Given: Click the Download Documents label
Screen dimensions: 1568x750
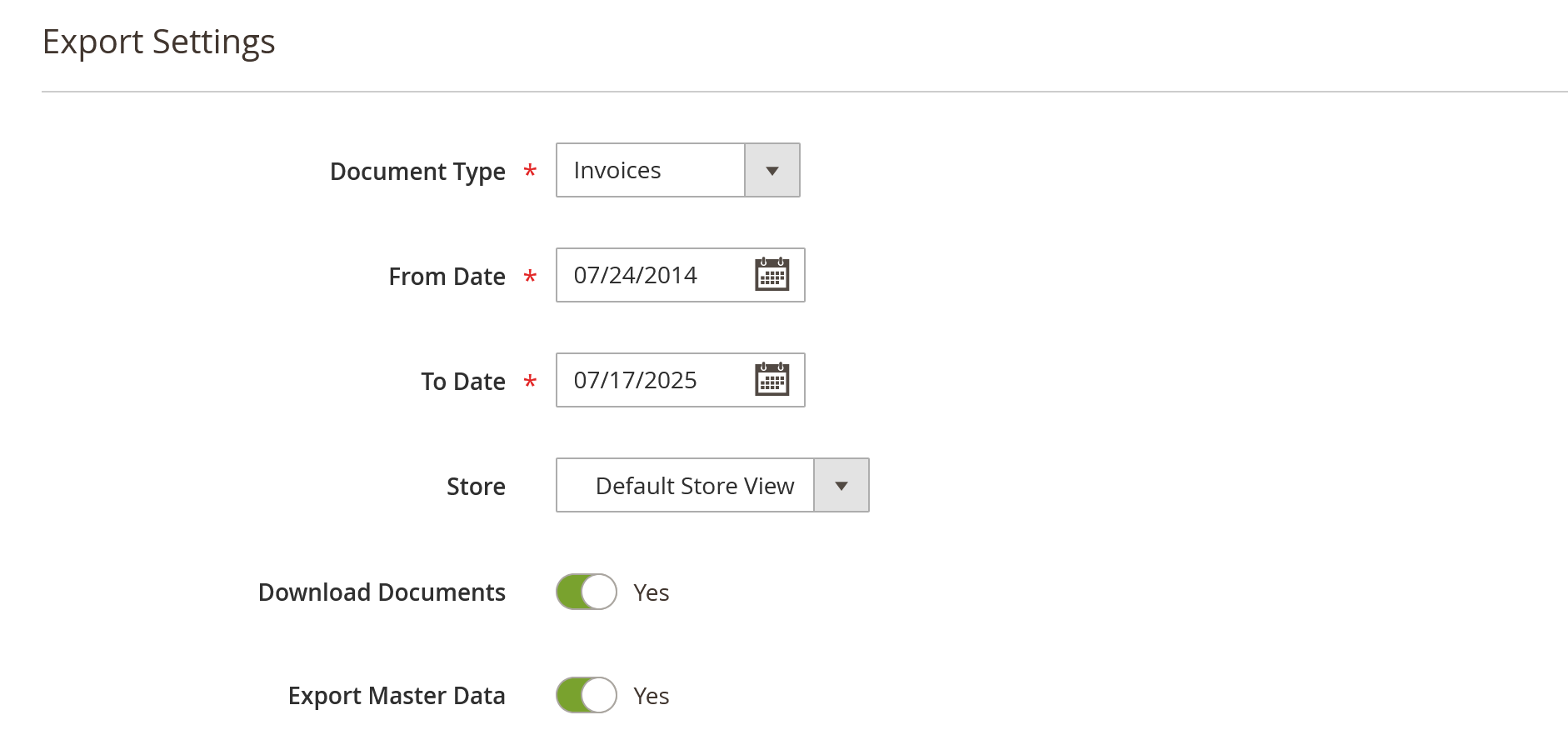Looking at the screenshot, I should (x=382, y=592).
